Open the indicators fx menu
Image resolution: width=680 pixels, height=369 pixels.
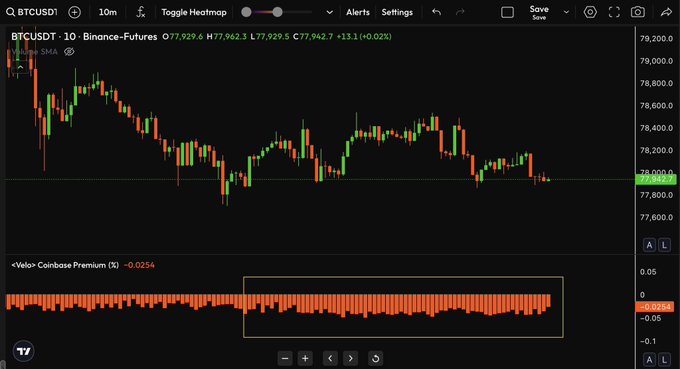pyautogui.click(x=141, y=12)
